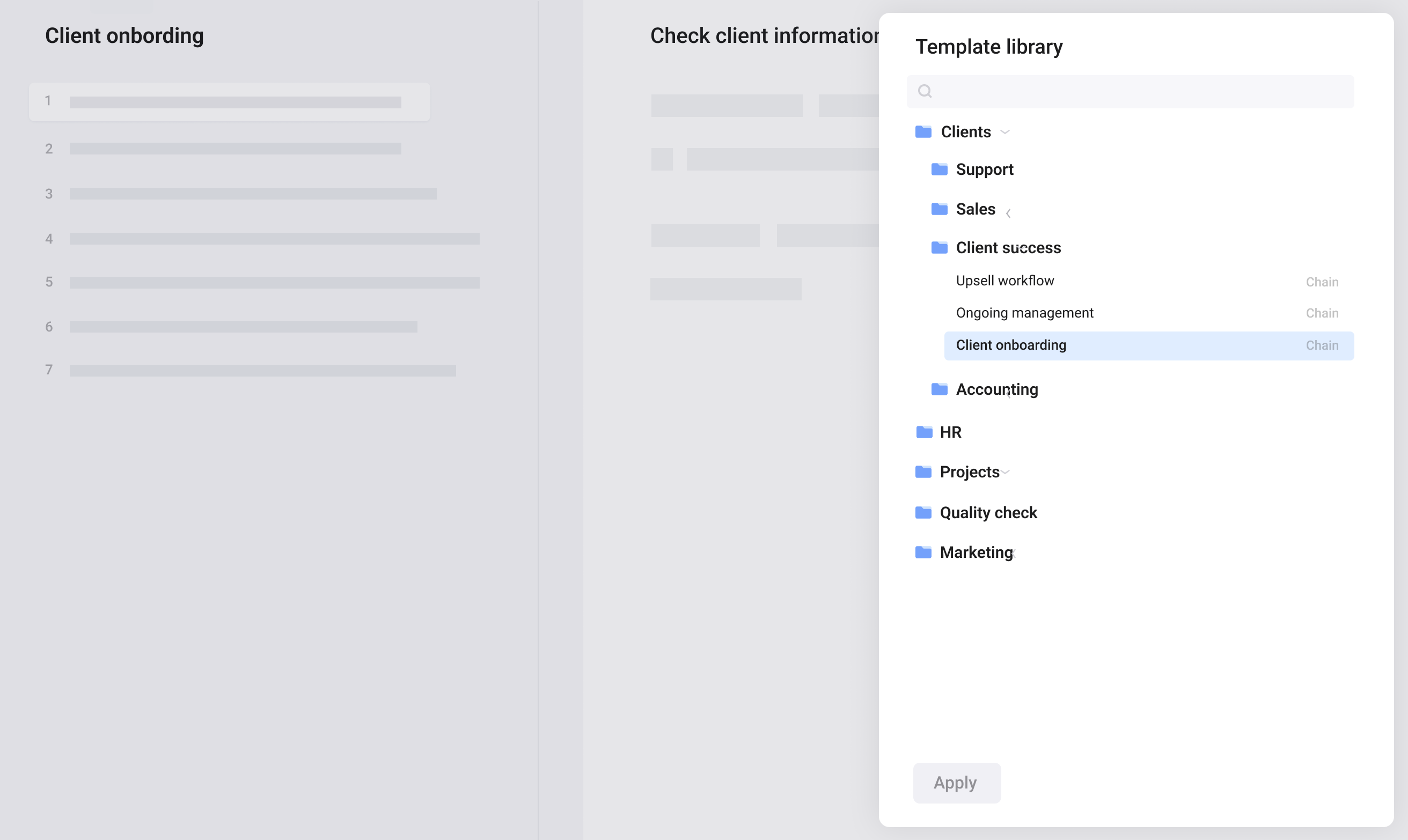Screen dimensions: 1408x840
Task: Click the Client success folder icon
Action: (939, 247)
